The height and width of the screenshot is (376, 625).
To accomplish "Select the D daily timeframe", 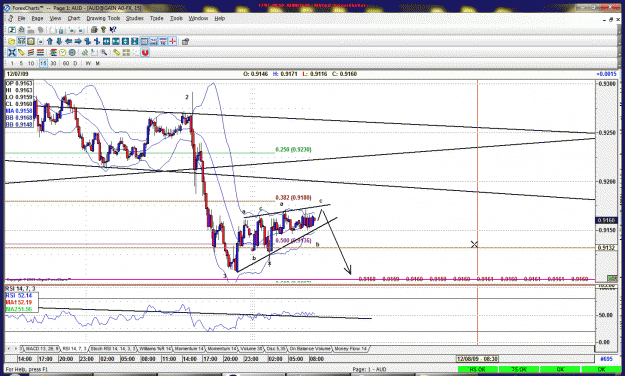I will (x=75, y=63).
